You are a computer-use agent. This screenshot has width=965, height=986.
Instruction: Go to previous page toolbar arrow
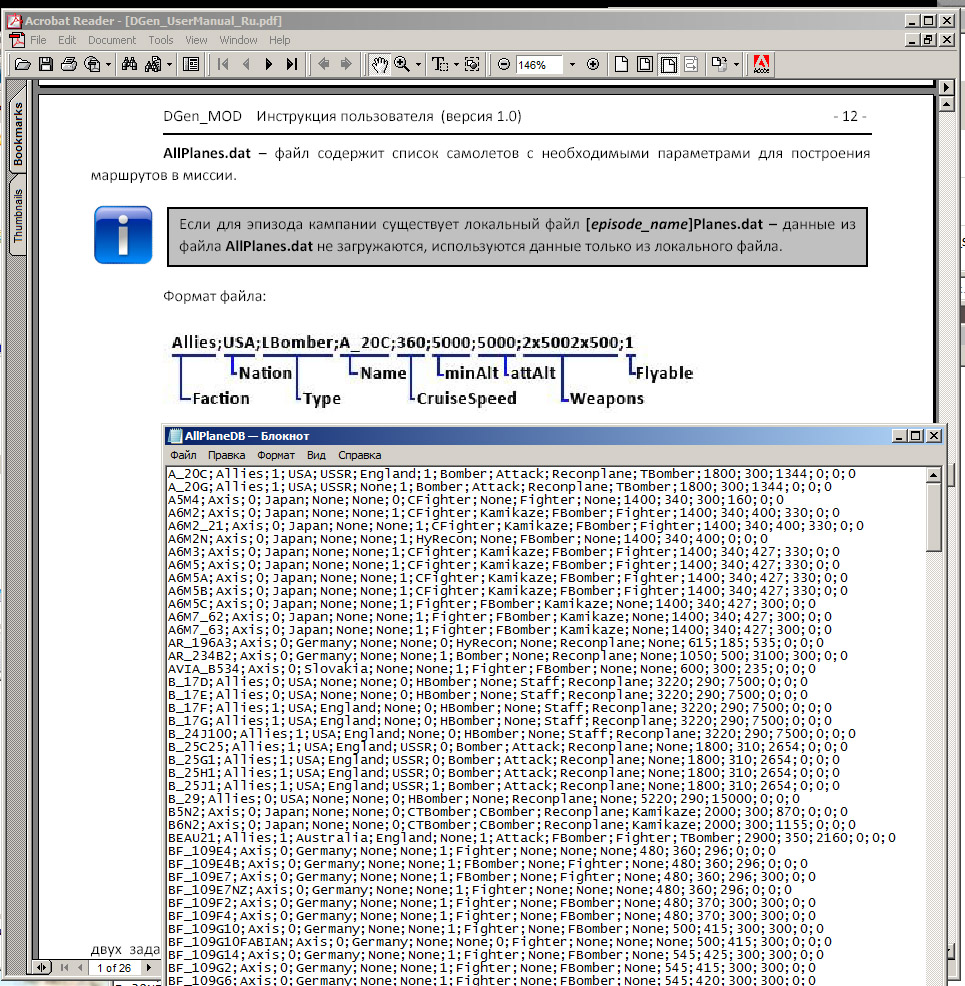[x=246, y=64]
